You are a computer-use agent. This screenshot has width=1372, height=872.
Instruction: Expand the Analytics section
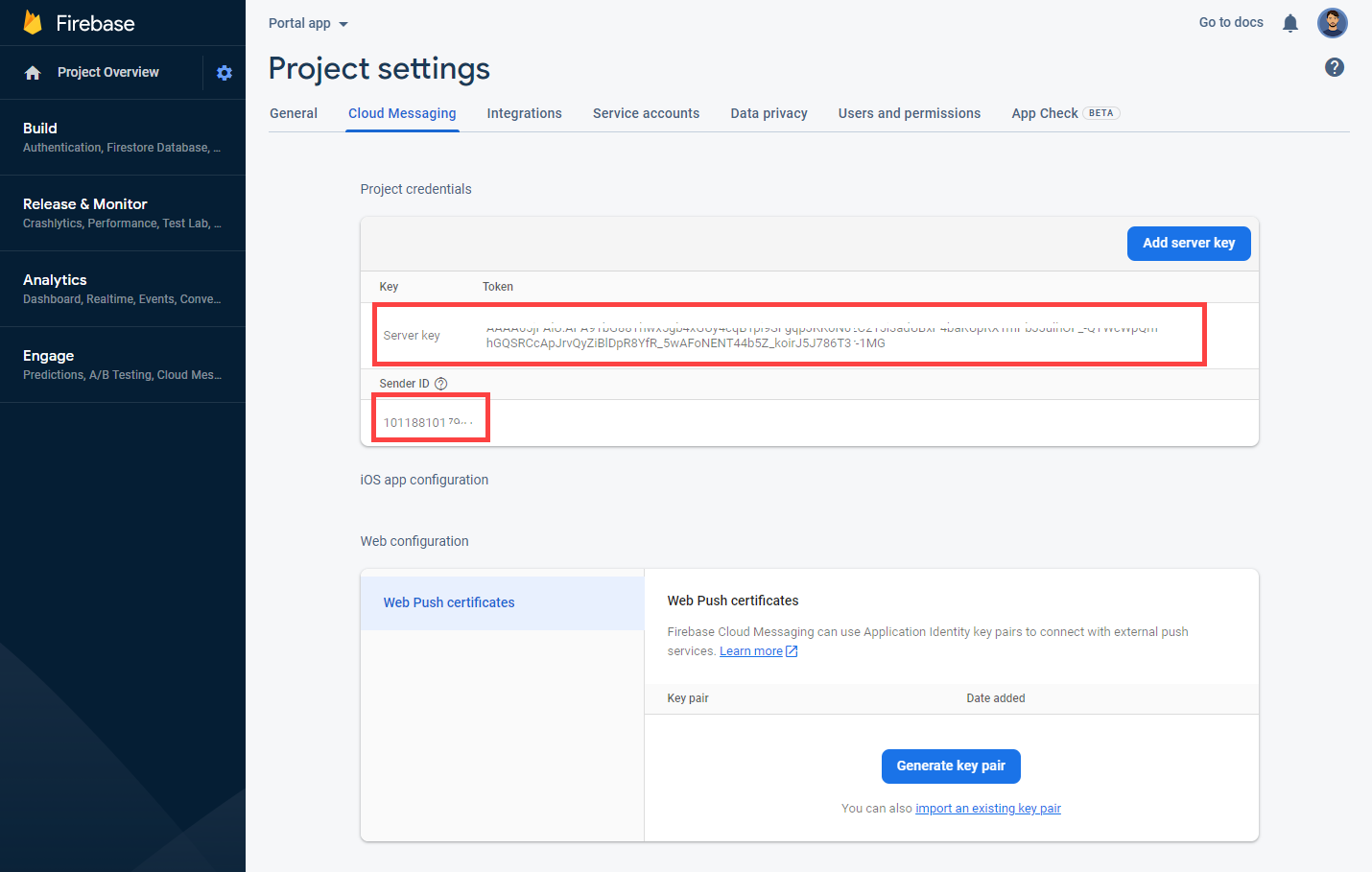point(123,289)
